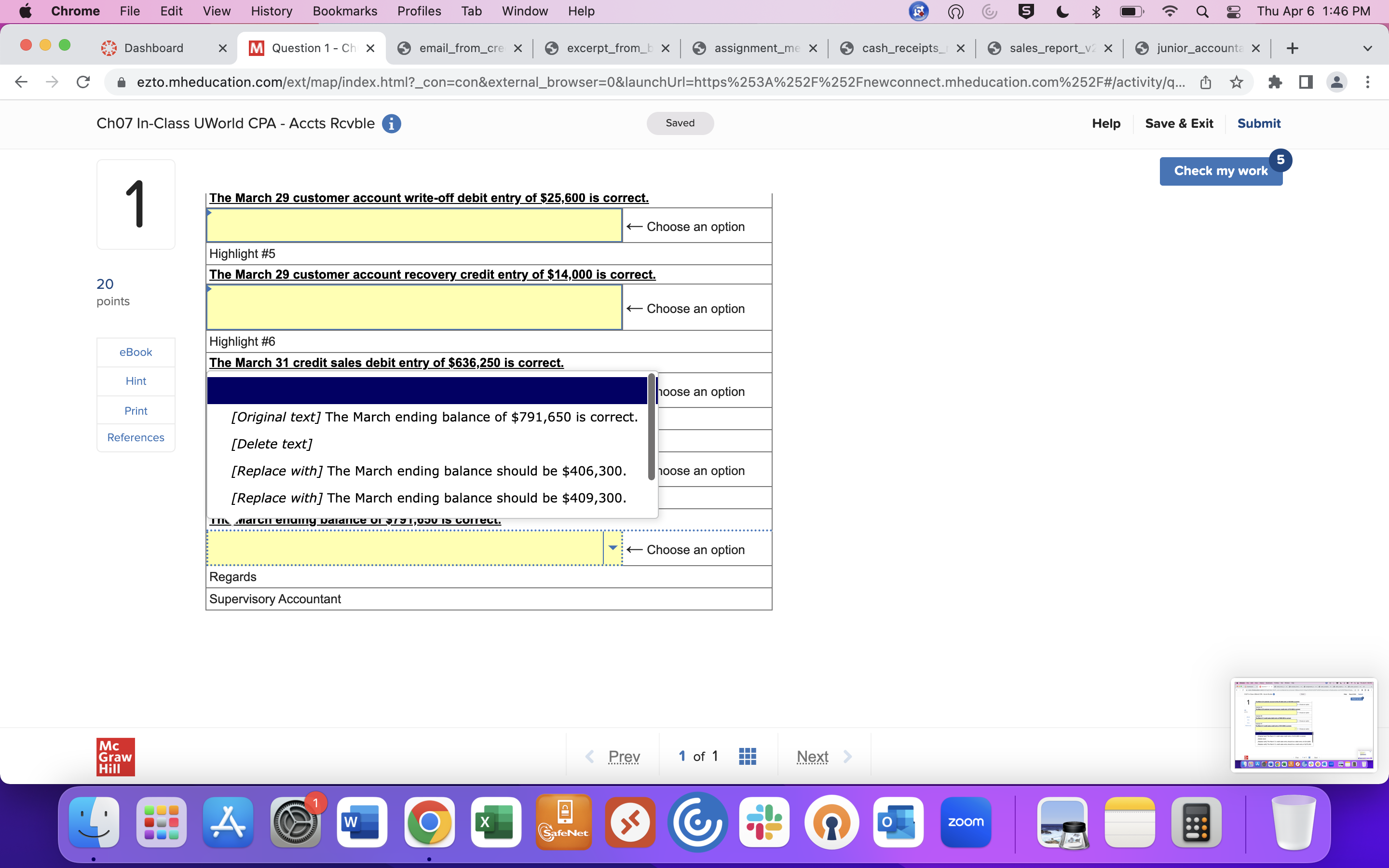Open Microsoft Excel from the Dock
The image size is (1389, 868).
tap(495, 822)
